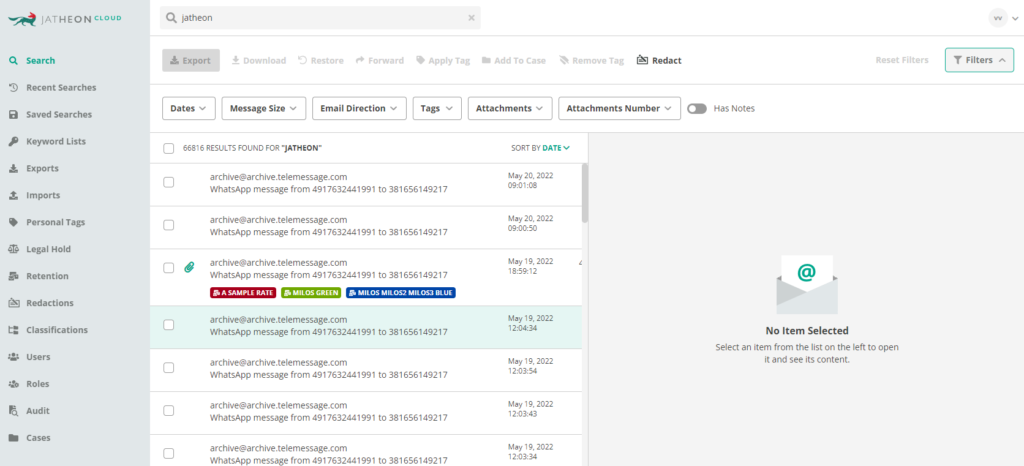This screenshot has width=1024, height=466.
Task: Open Audit via the magnifier-document icon
Action: 13,411
